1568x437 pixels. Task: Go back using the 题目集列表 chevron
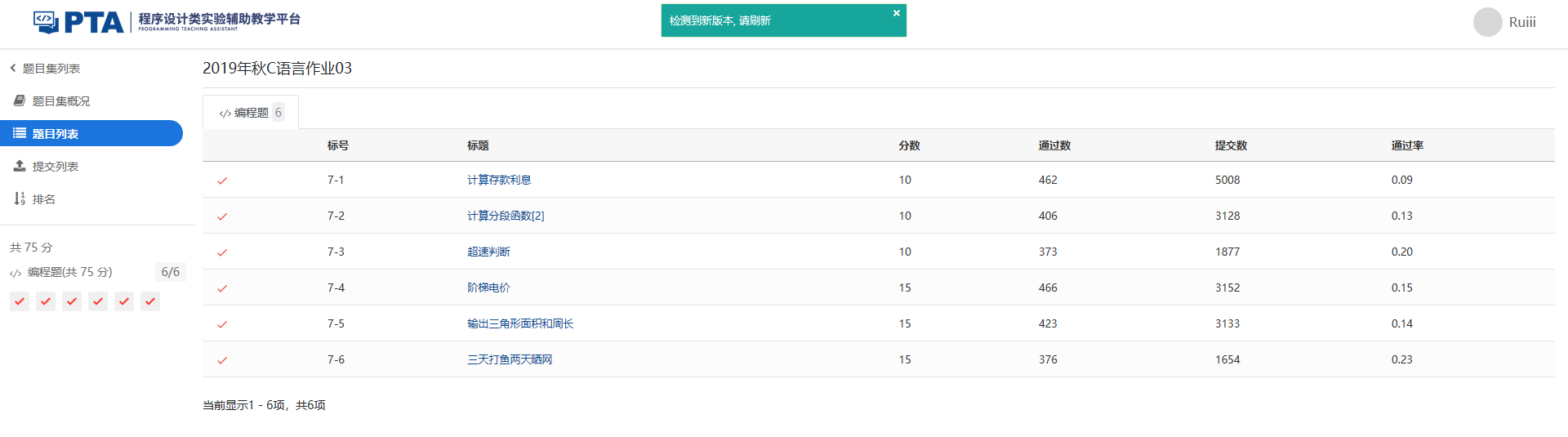(13, 68)
